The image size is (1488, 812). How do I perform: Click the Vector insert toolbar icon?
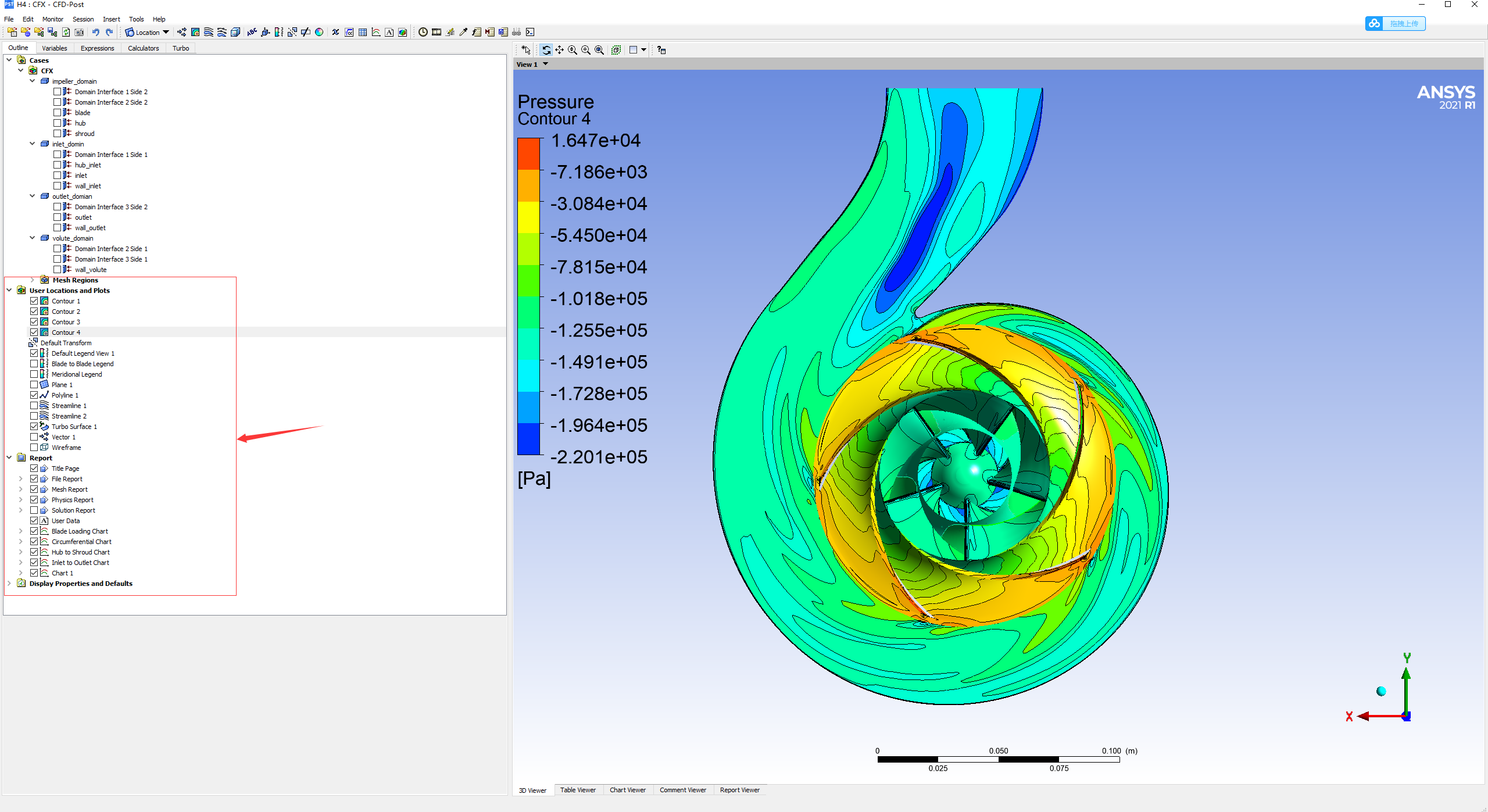tap(182, 33)
